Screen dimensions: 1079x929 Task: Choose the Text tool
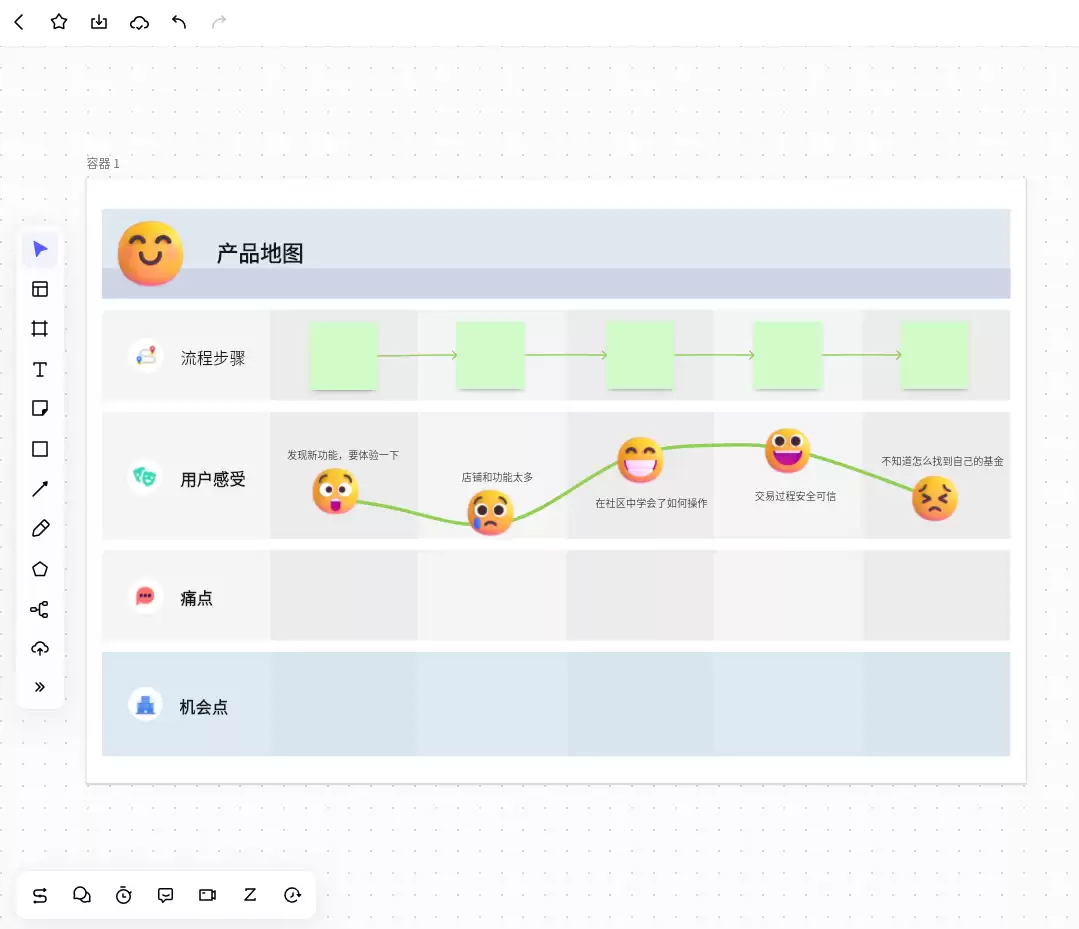click(x=40, y=370)
